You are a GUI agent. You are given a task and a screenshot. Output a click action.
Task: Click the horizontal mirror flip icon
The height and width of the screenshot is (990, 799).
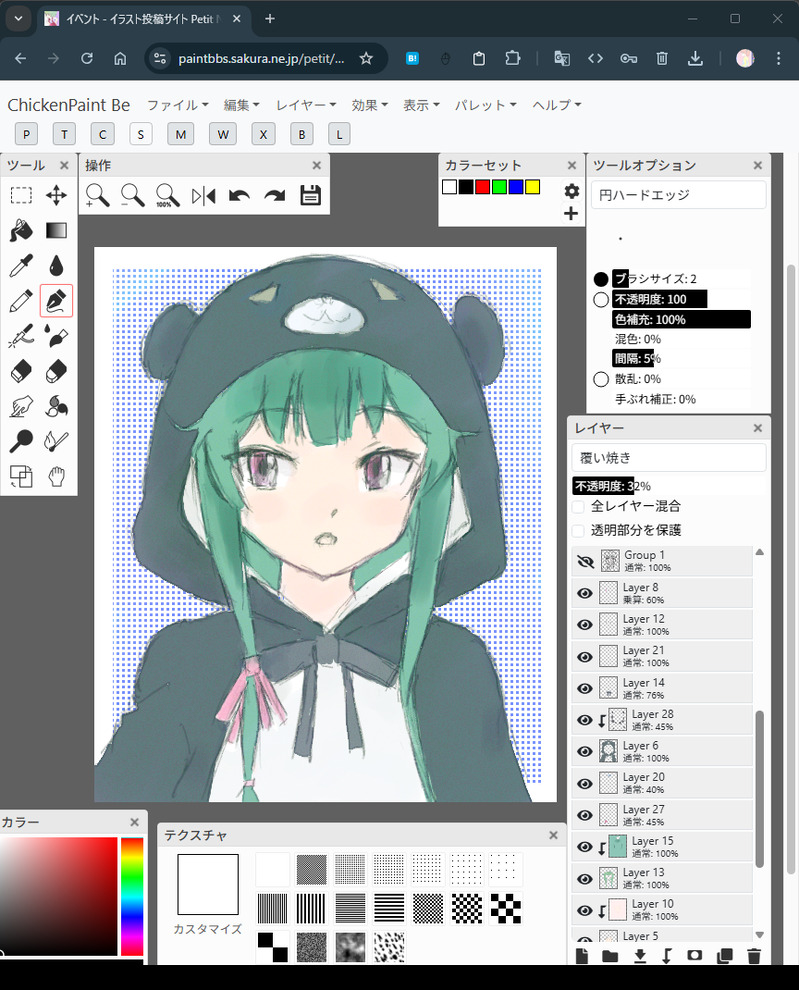pos(203,196)
